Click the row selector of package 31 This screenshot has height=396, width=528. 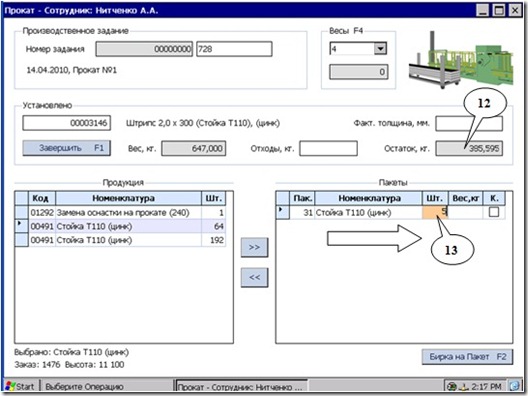point(283,212)
